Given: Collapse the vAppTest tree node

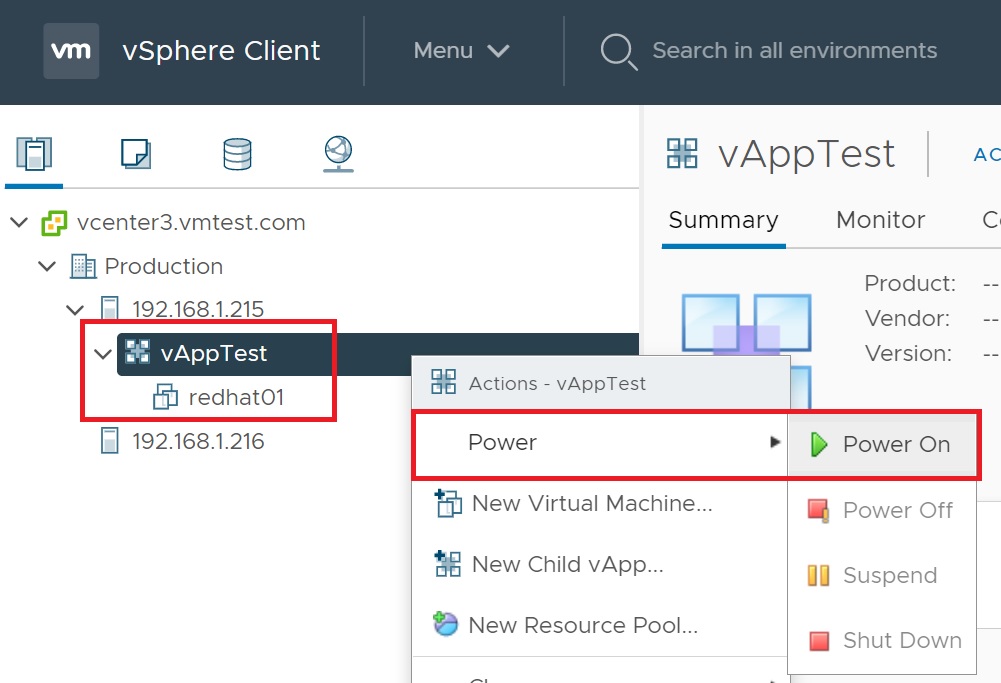Looking at the screenshot, I should 103,354.
